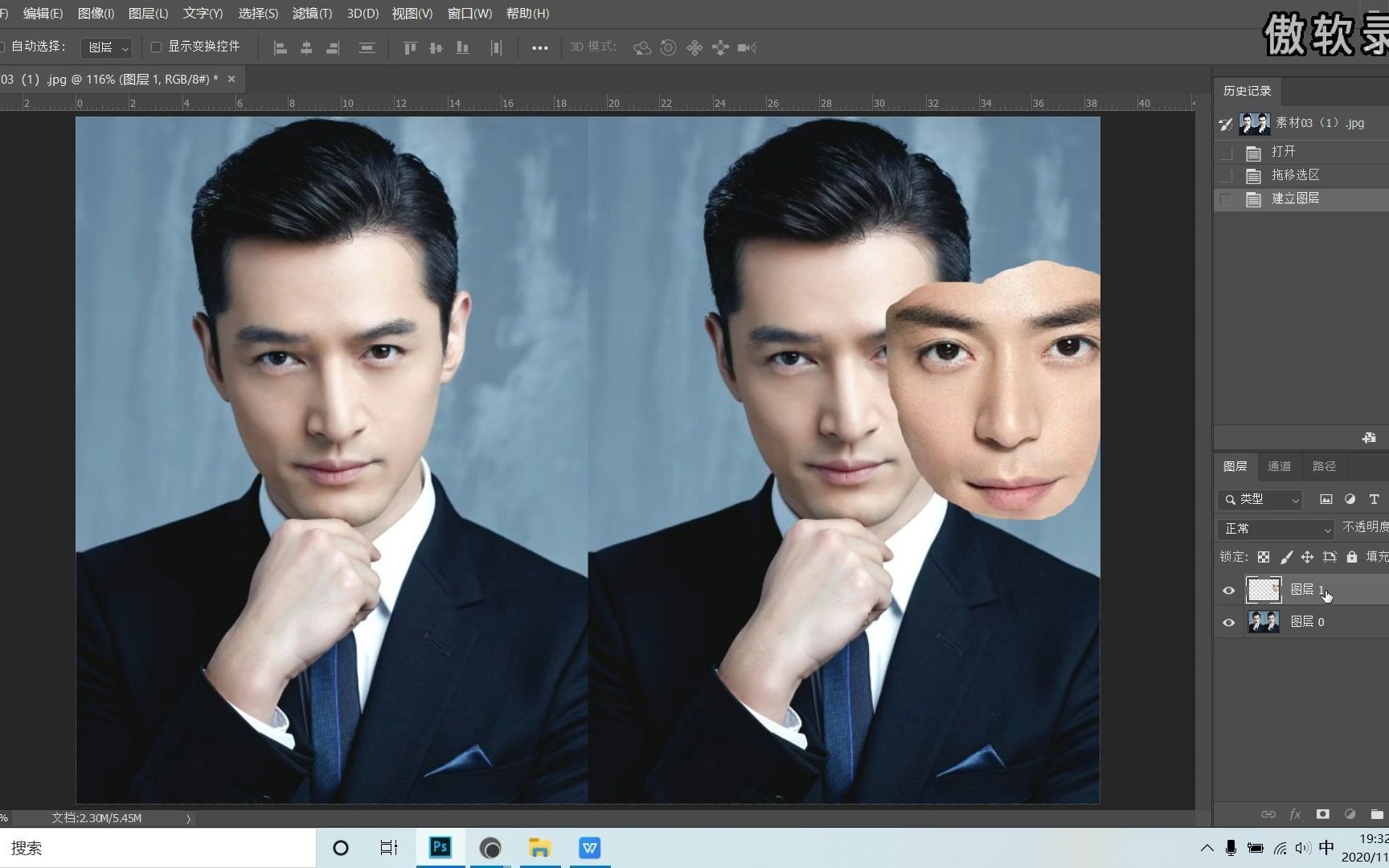The width and height of the screenshot is (1389, 868).
Task: Toggle prevent artboard auto-nesting lock
Action: (1330, 557)
